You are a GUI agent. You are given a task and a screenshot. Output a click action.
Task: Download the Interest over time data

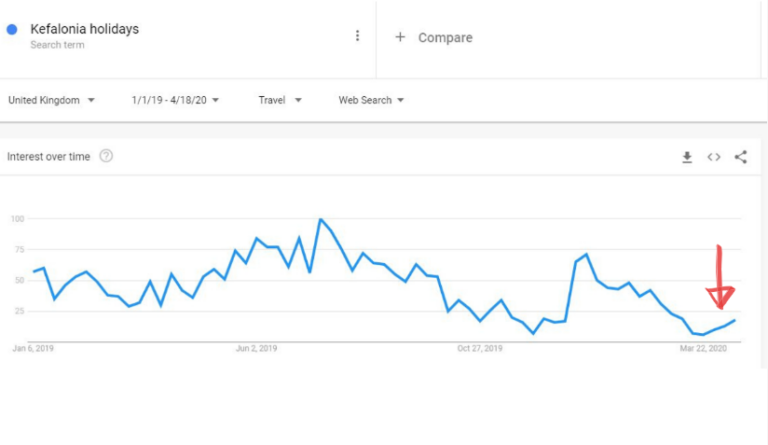click(687, 157)
